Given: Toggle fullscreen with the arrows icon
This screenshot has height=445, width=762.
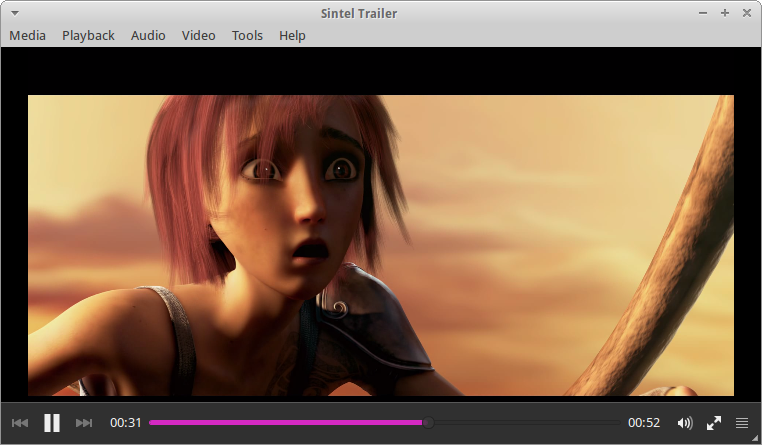Looking at the screenshot, I should (714, 423).
